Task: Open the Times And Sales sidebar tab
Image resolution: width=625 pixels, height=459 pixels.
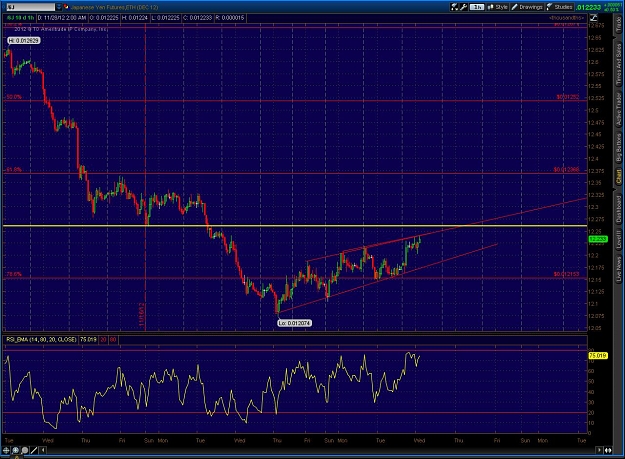Action: tap(619, 64)
